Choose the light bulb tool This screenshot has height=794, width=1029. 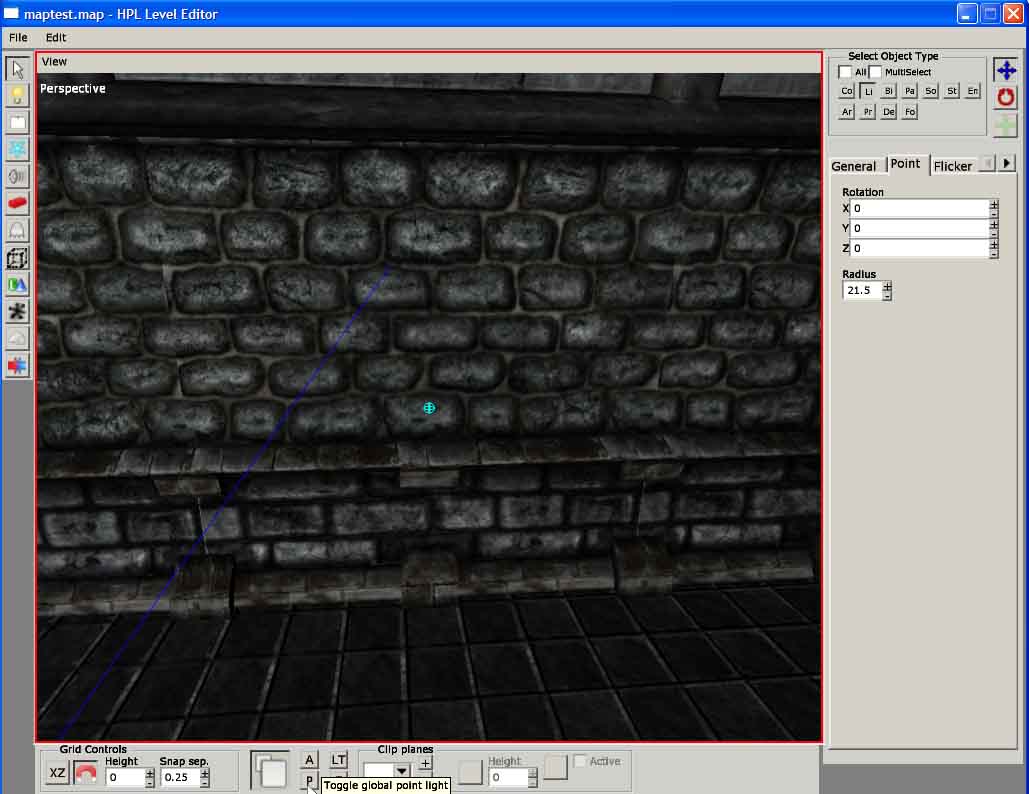(x=17, y=96)
